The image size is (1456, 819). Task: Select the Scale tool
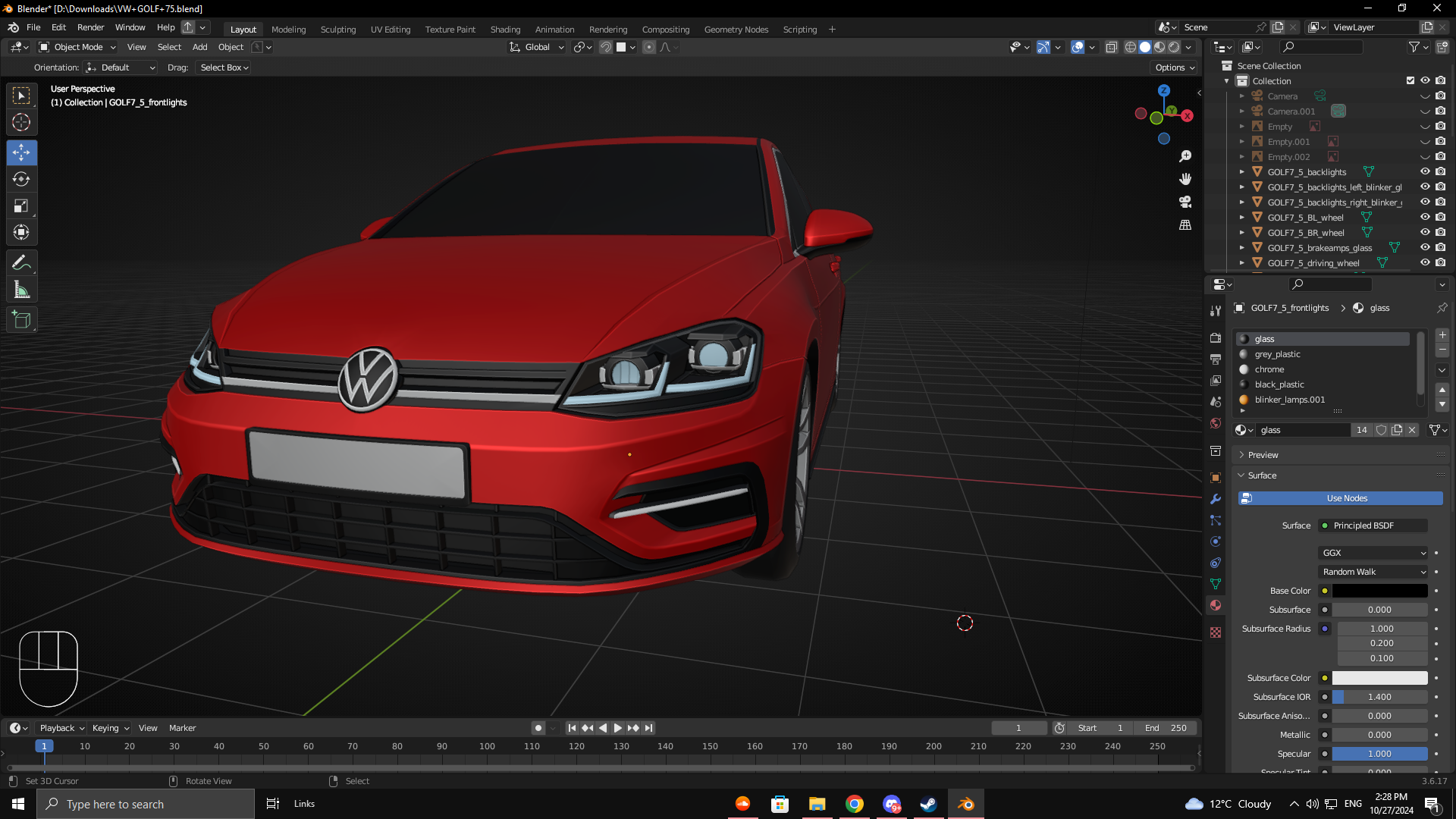pos(21,206)
